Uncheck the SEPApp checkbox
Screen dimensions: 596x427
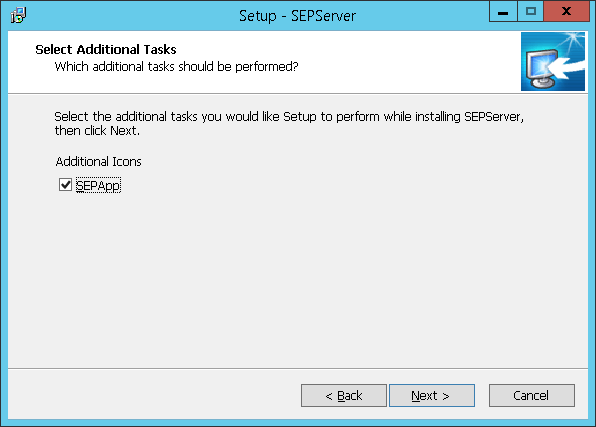point(65,185)
